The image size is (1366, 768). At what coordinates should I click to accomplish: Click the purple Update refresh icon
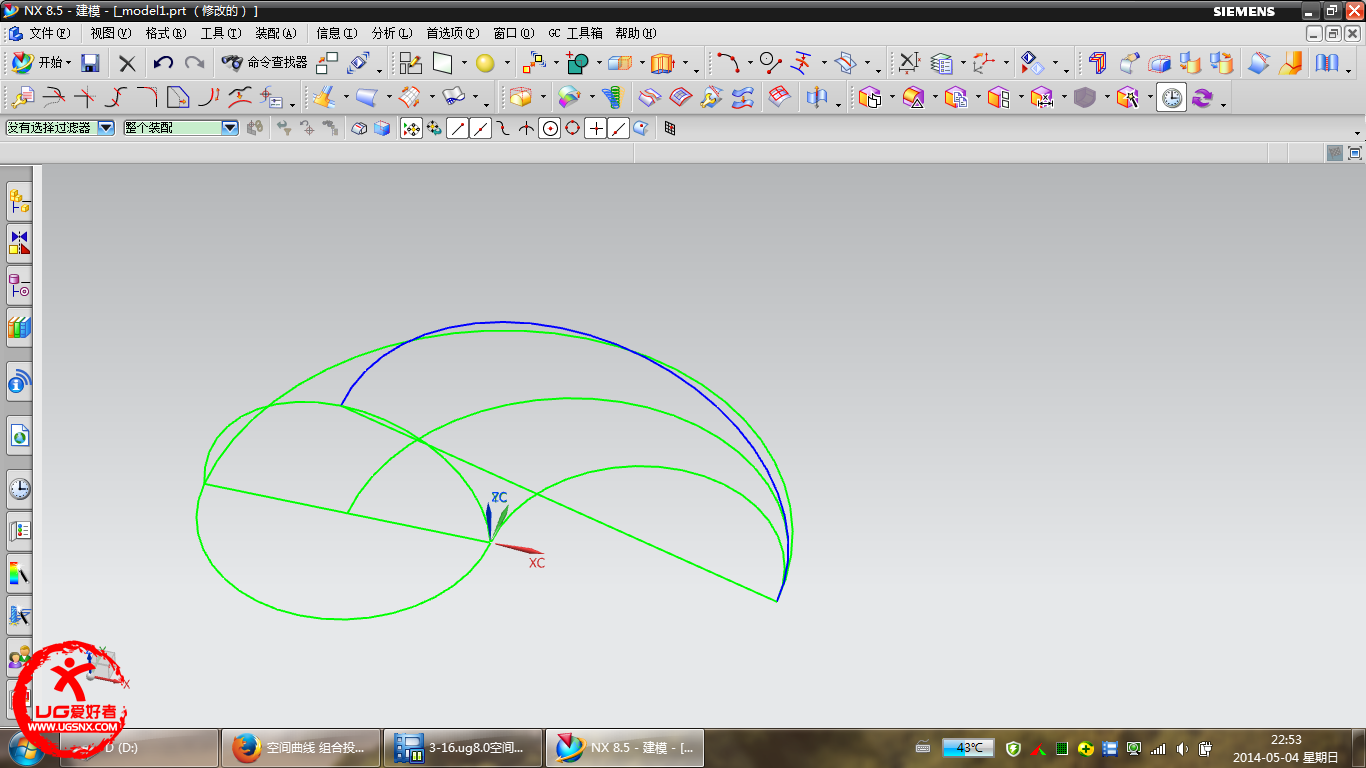1201,97
